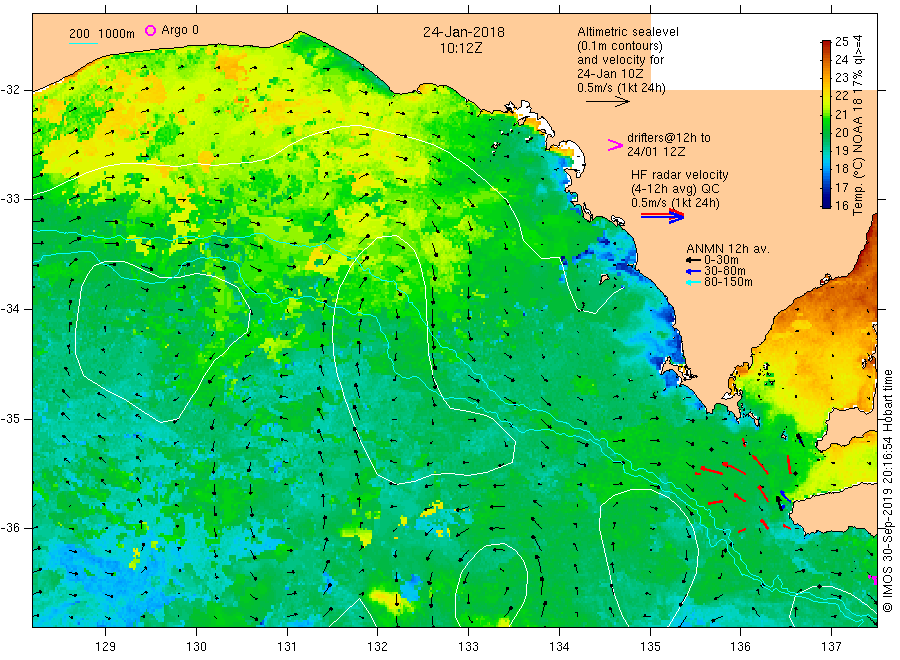900x660 pixels.
Task: Click the temperature color bar near 25
Action: [x=826, y=43]
